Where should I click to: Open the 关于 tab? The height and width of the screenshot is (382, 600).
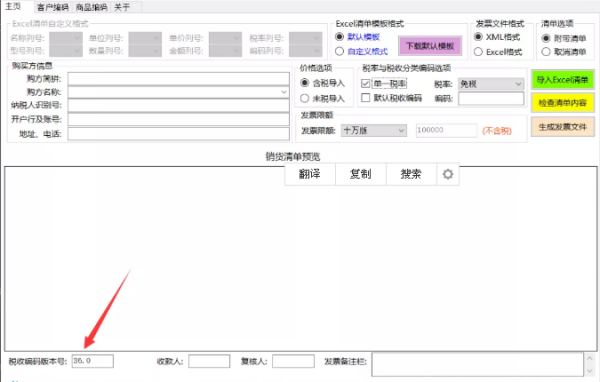(122, 7)
